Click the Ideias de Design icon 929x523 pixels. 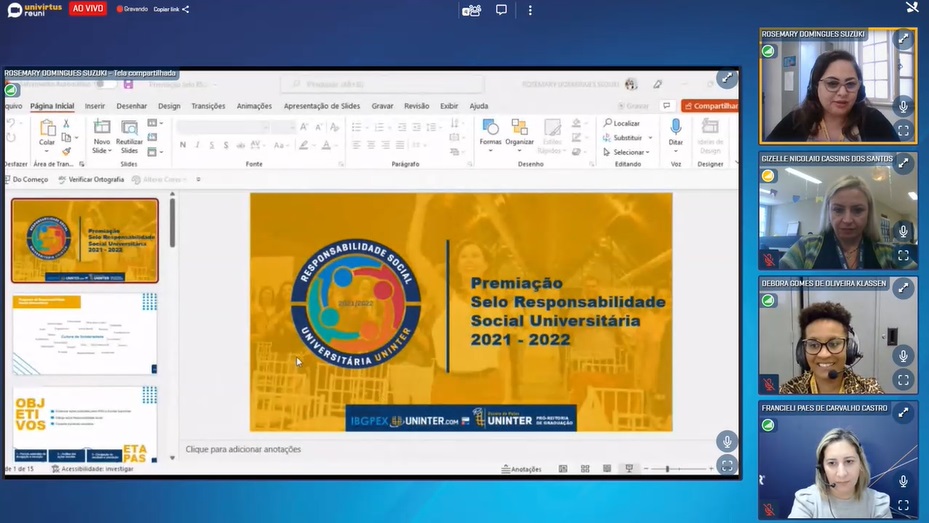click(x=710, y=126)
